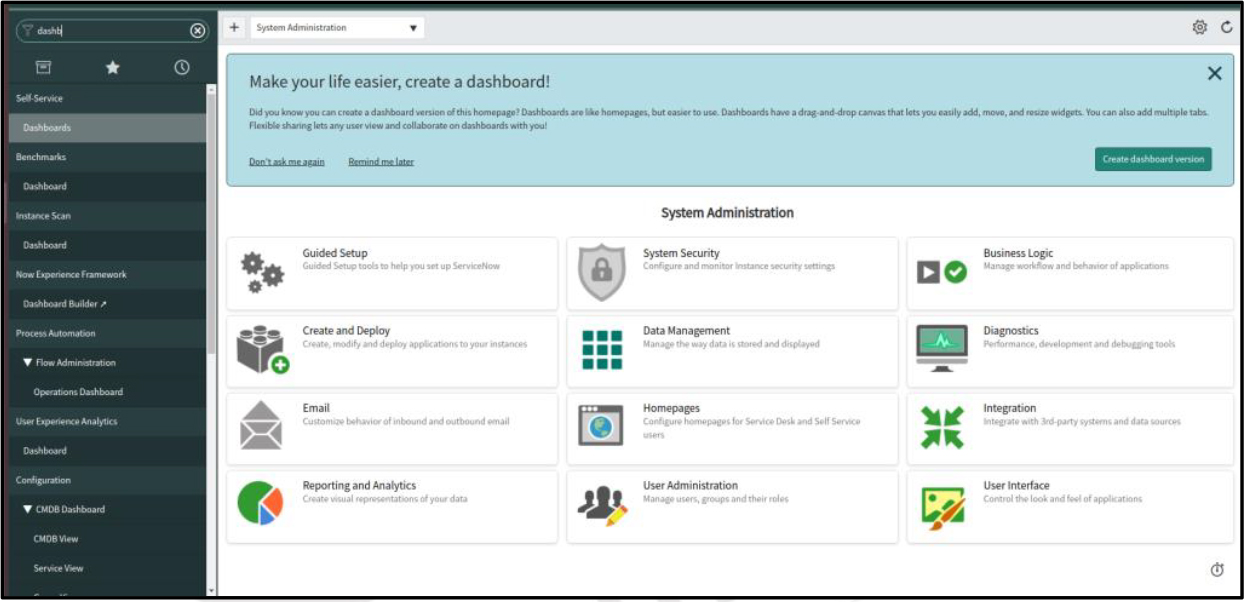Open the User Administration link

[690, 485]
